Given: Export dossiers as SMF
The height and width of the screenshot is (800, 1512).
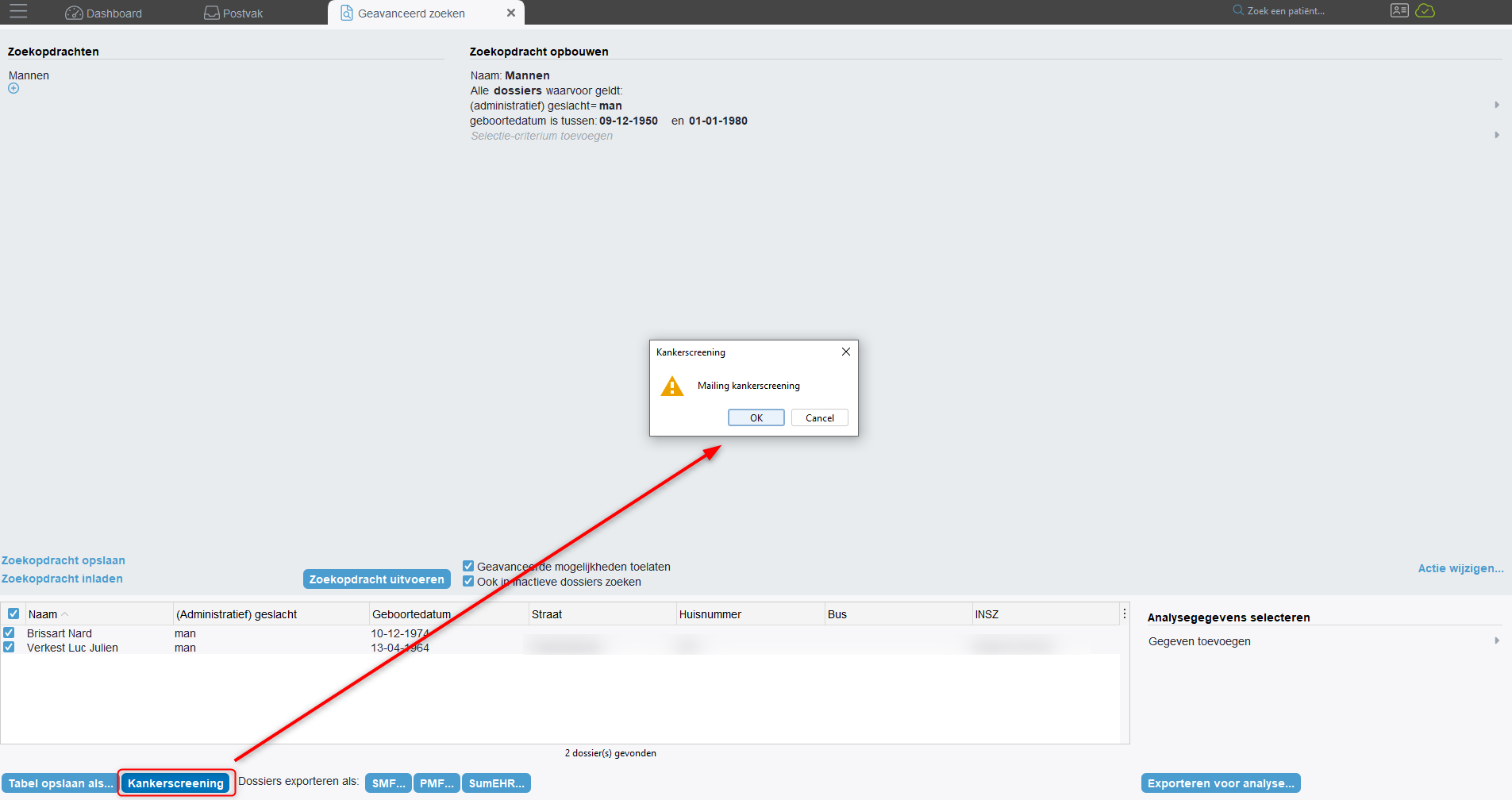Looking at the screenshot, I should click(389, 783).
